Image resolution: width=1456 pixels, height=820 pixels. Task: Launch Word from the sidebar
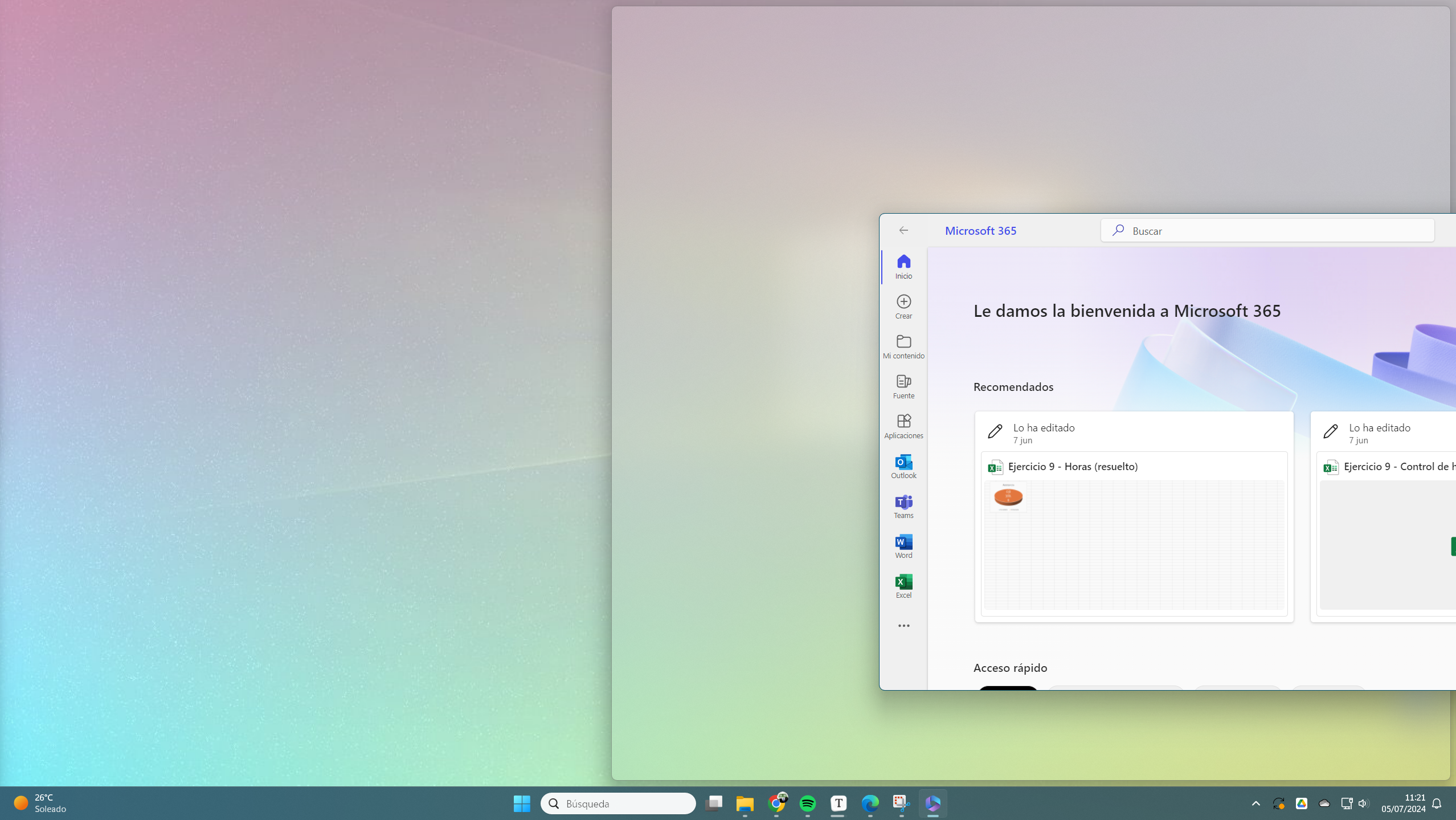903,546
